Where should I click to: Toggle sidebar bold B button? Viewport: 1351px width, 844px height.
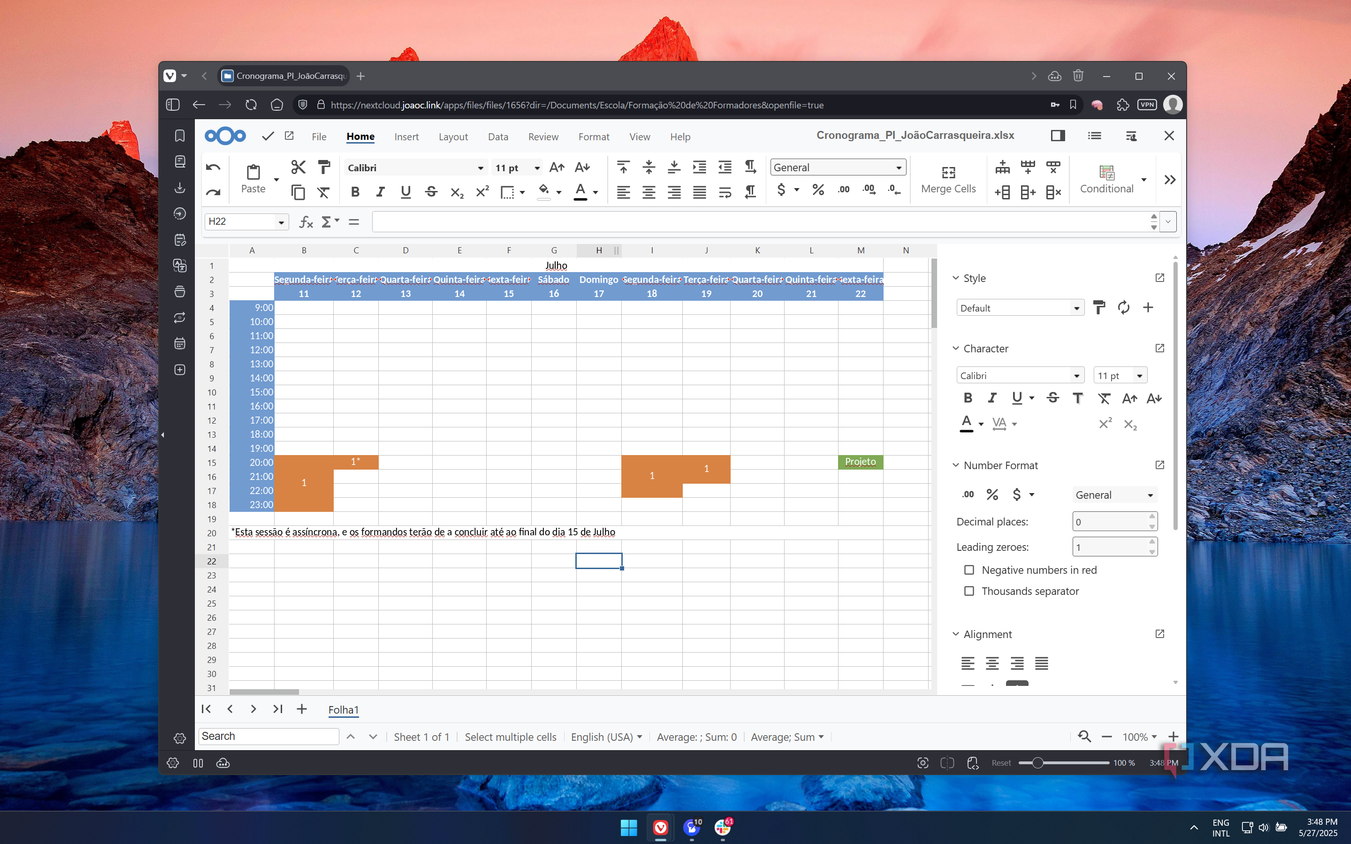point(968,398)
